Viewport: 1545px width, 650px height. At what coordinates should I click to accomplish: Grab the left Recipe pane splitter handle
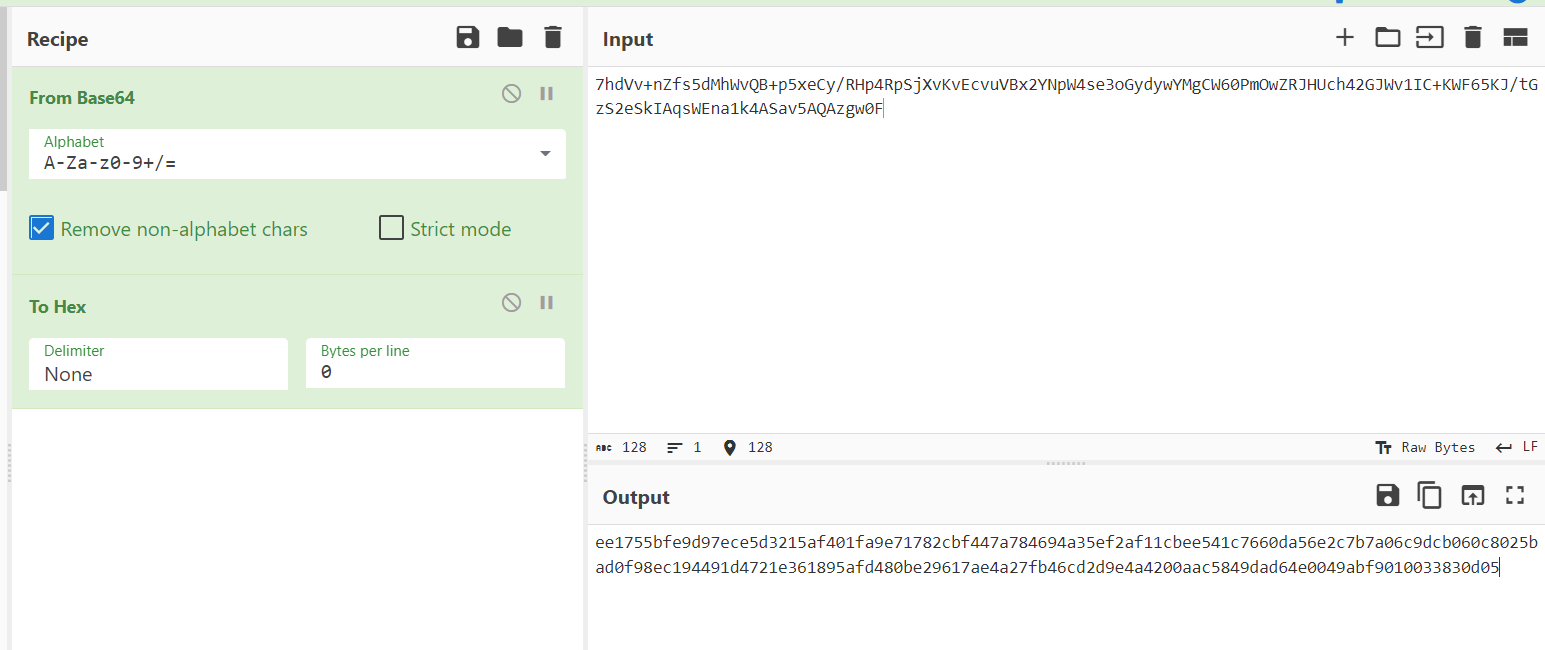pos(9,463)
